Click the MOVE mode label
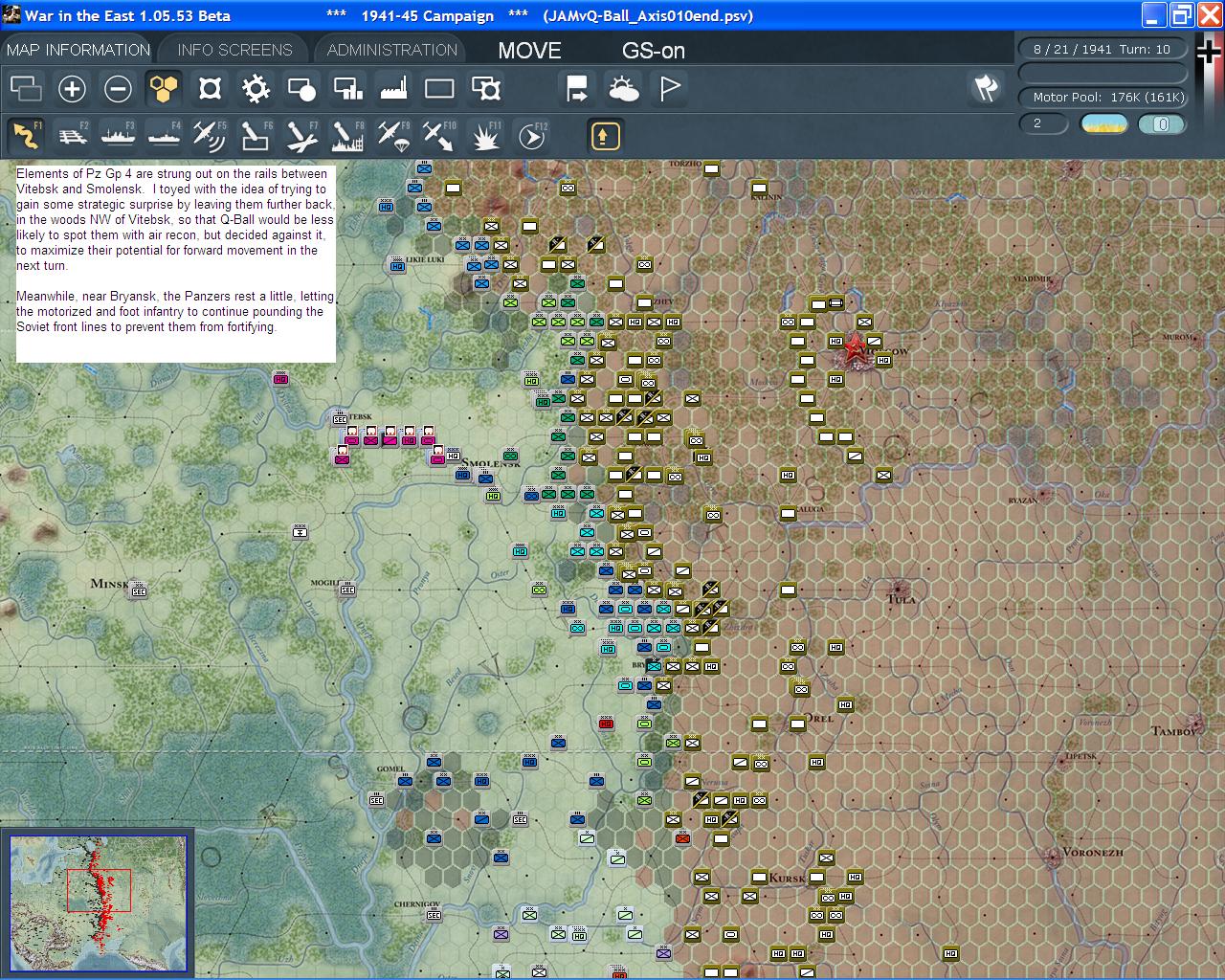The width and height of the screenshot is (1225, 980). coord(529,51)
